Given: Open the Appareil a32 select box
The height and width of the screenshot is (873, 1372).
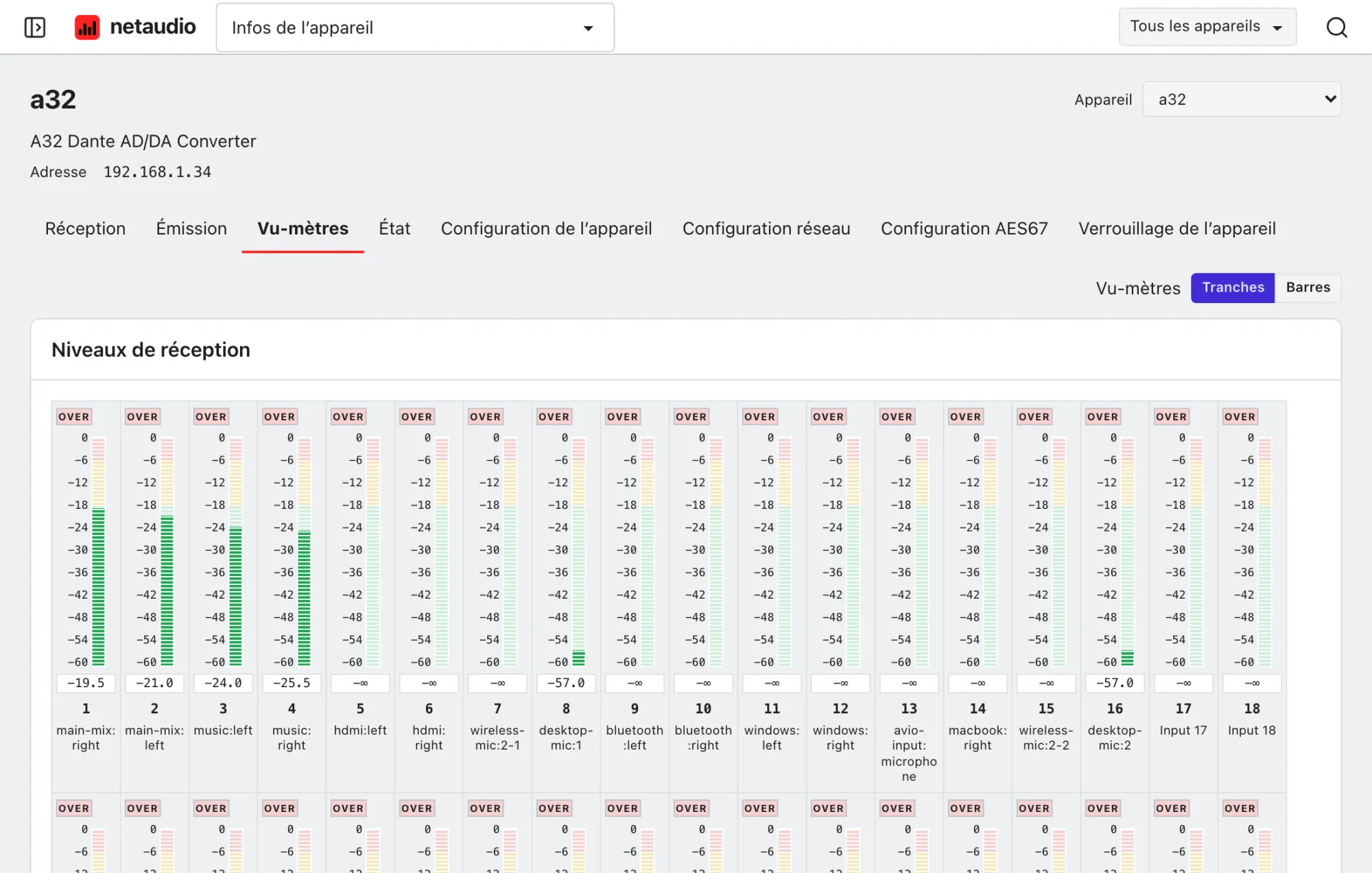Looking at the screenshot, I should (x=1242, y=99).
